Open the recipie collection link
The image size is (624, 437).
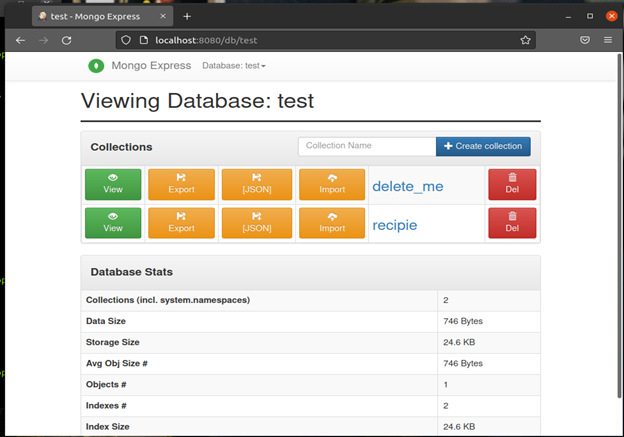(394, 225)
